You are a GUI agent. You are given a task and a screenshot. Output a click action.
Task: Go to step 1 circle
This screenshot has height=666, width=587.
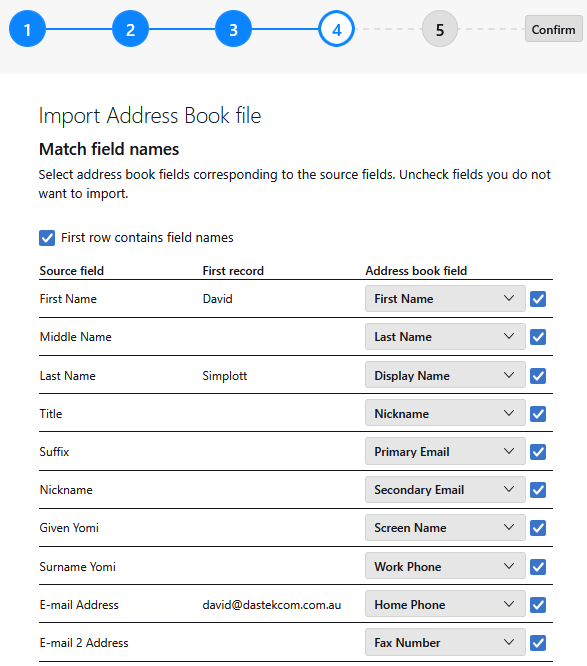tap(27, 29)
